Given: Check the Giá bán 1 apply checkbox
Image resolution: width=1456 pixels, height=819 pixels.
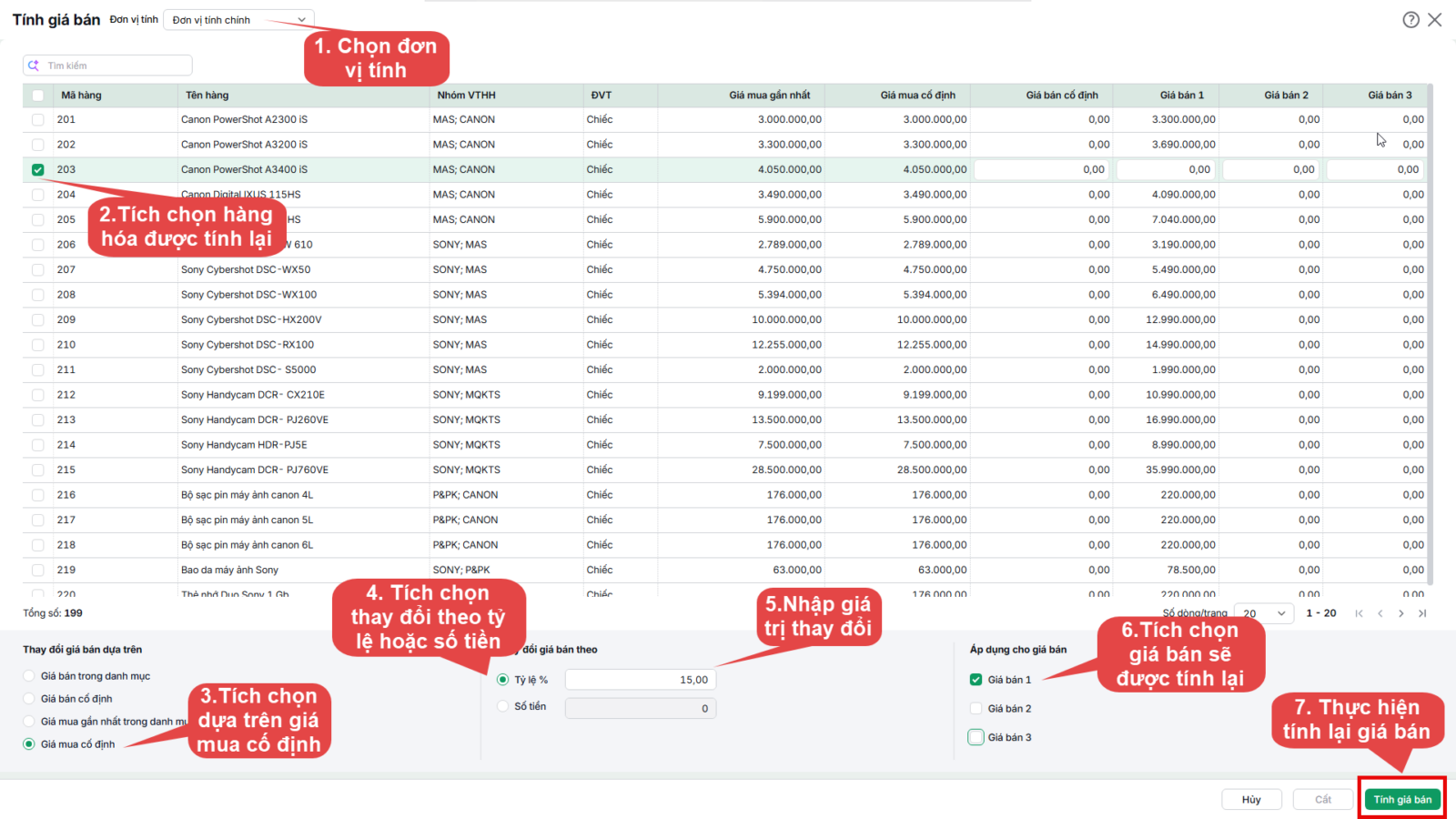Looking at the screenshot, I should 976,680.
